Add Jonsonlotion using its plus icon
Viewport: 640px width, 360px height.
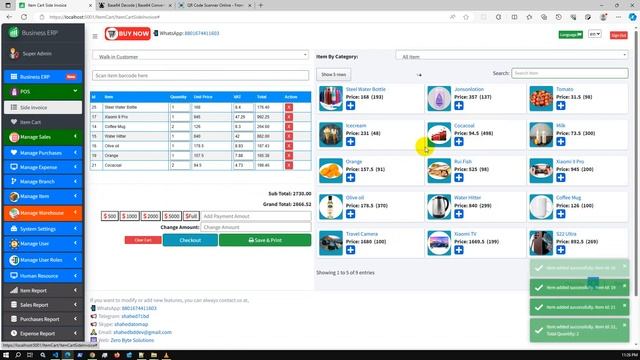pyautogui.click(x=459, y=106)
